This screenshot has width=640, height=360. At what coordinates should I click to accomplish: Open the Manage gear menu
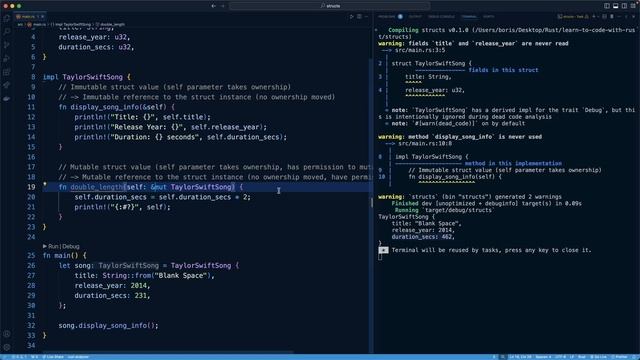(x=7, y=347)
